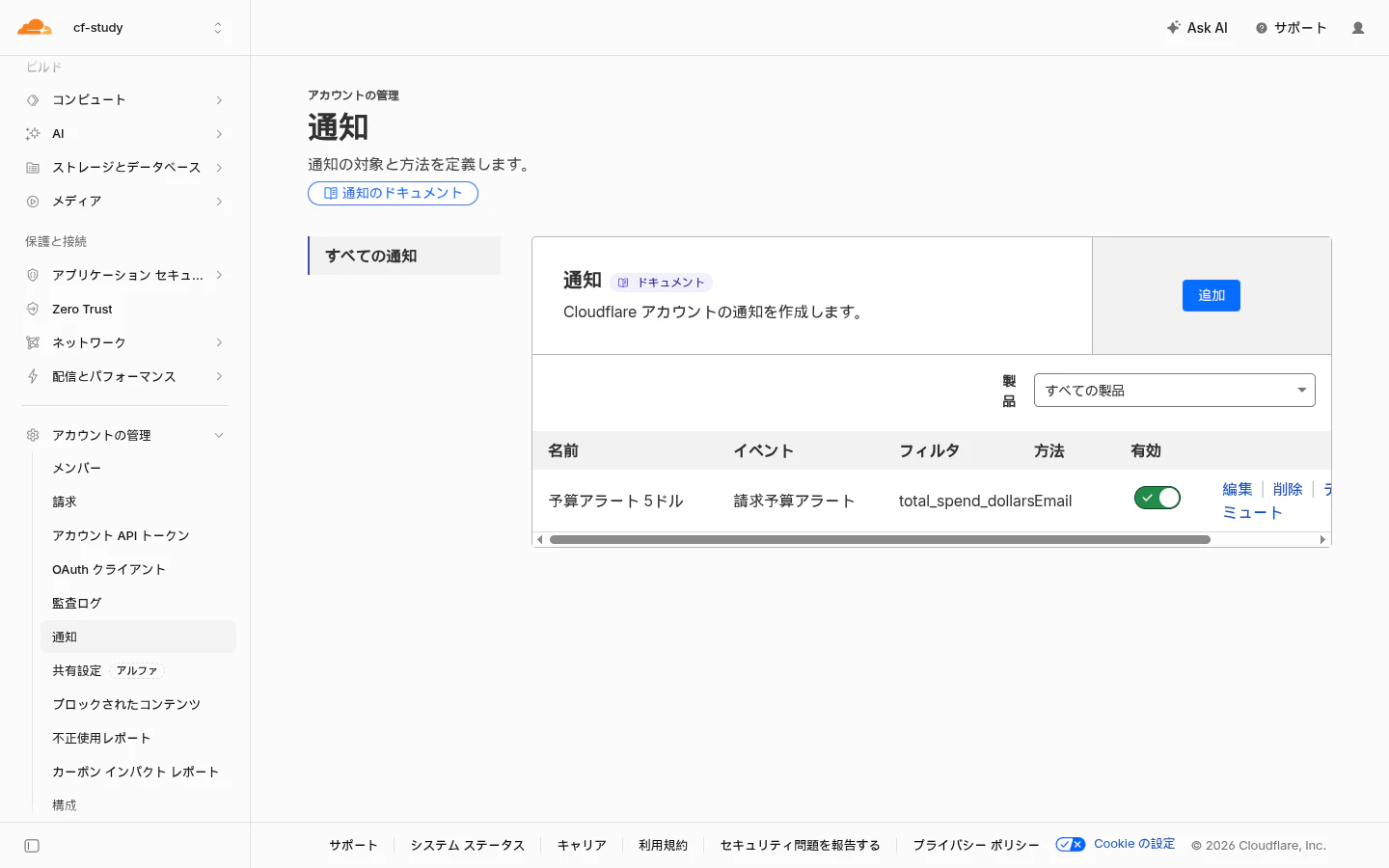Click the 配信とパフォーマンス bolt icon
Screen dimensions: 1389x868
(33, 376)
